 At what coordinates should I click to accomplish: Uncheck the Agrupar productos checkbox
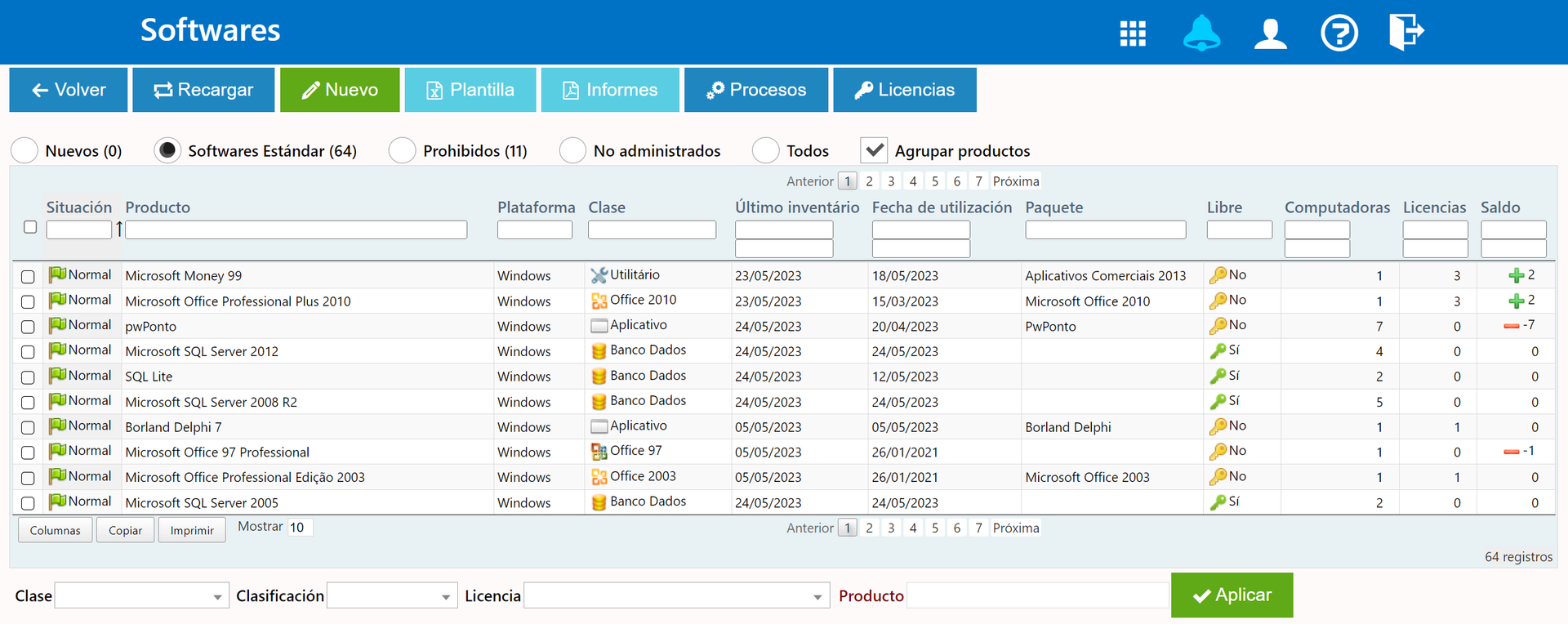point(874,151)
